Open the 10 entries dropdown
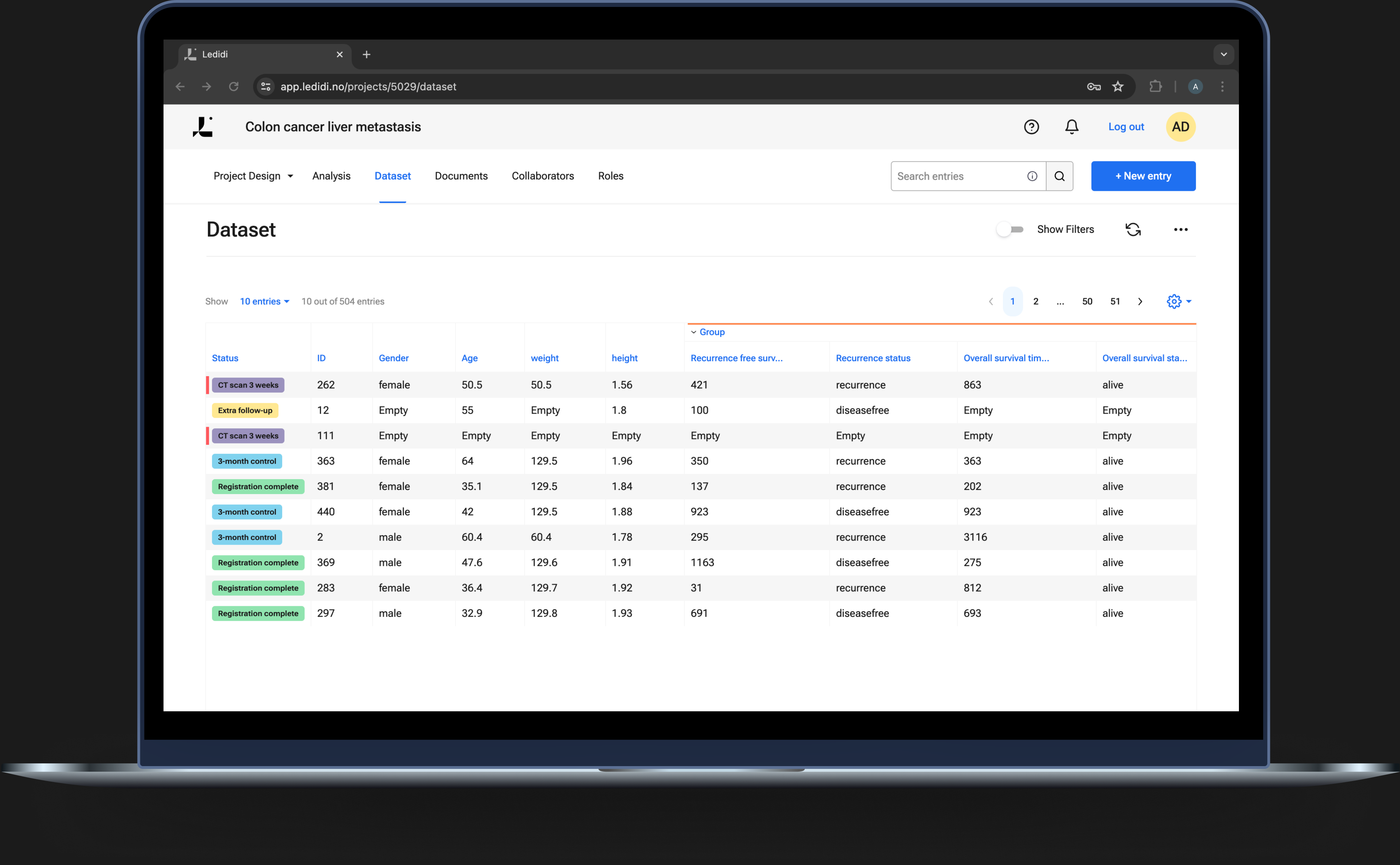 265,302
